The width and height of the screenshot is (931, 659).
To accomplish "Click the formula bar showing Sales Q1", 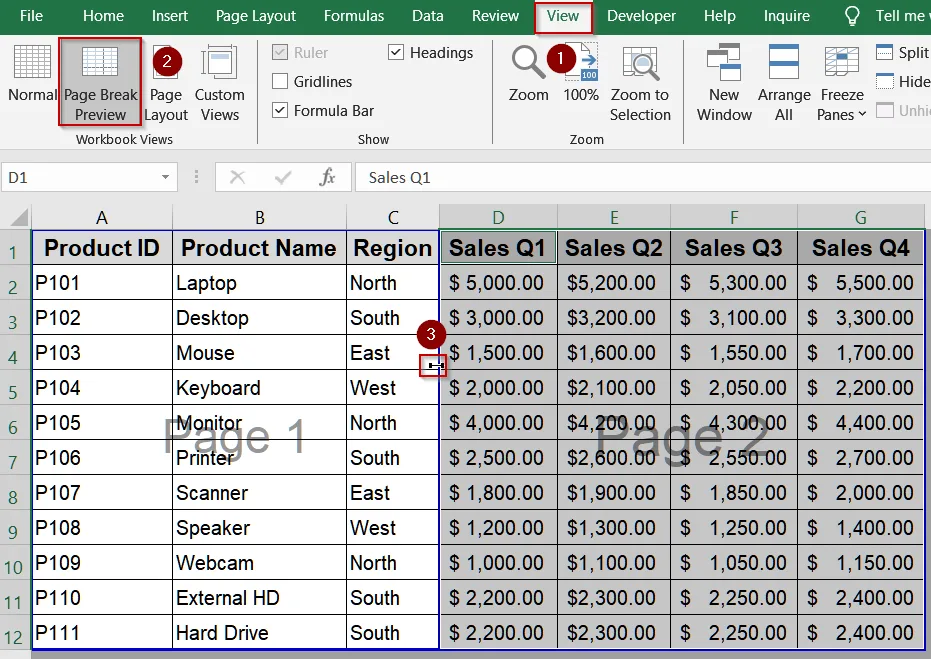I will coord(643,177).
